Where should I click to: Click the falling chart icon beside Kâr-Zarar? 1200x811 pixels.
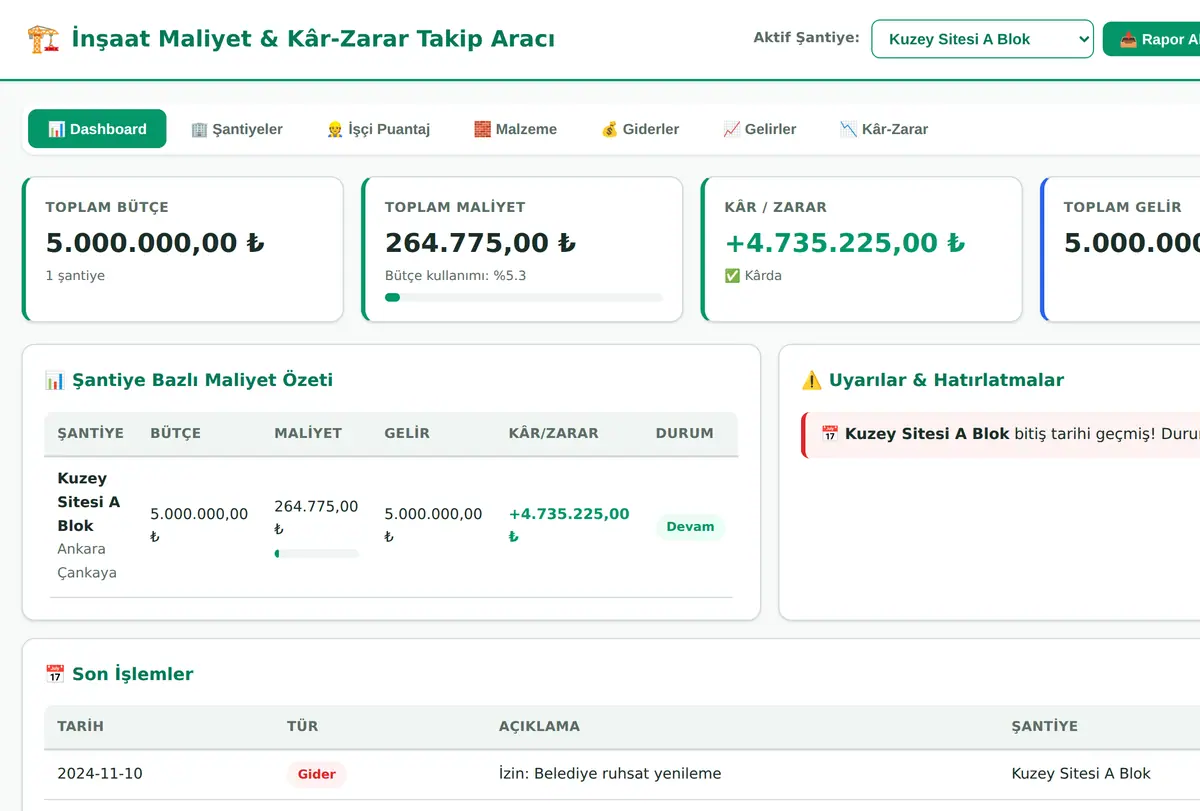848,129
